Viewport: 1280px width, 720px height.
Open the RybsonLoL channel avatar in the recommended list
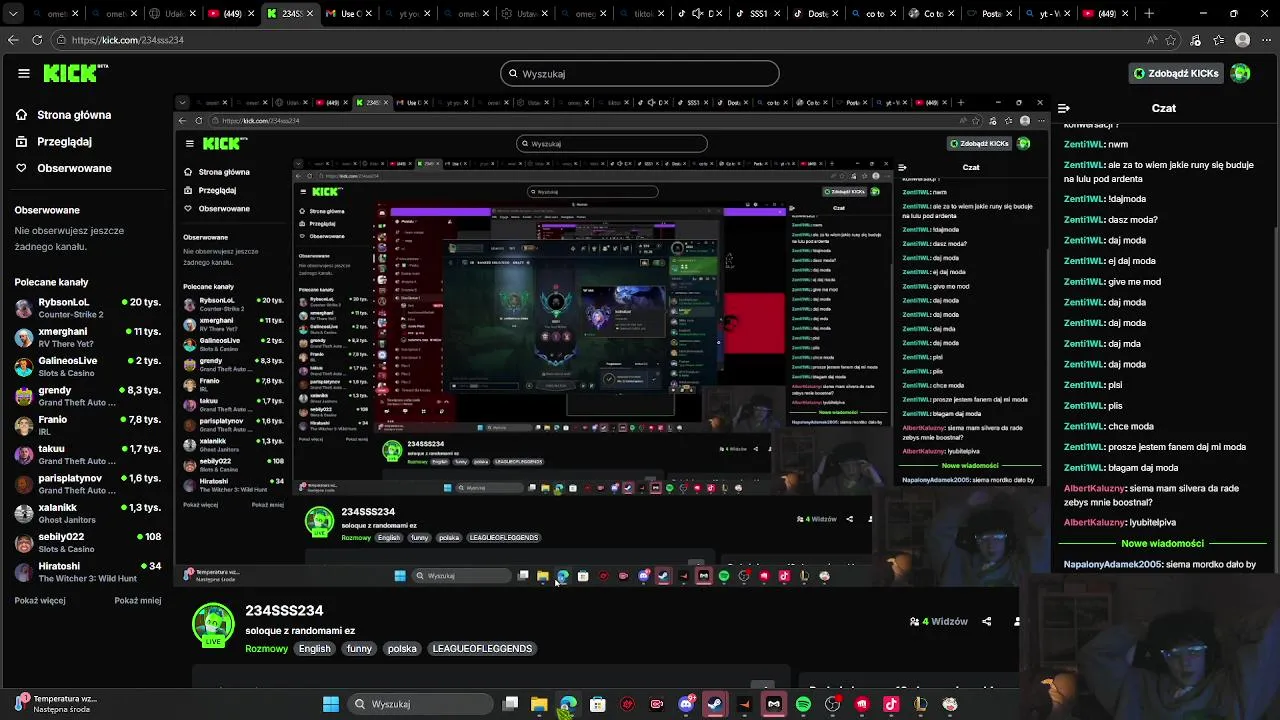24,308
